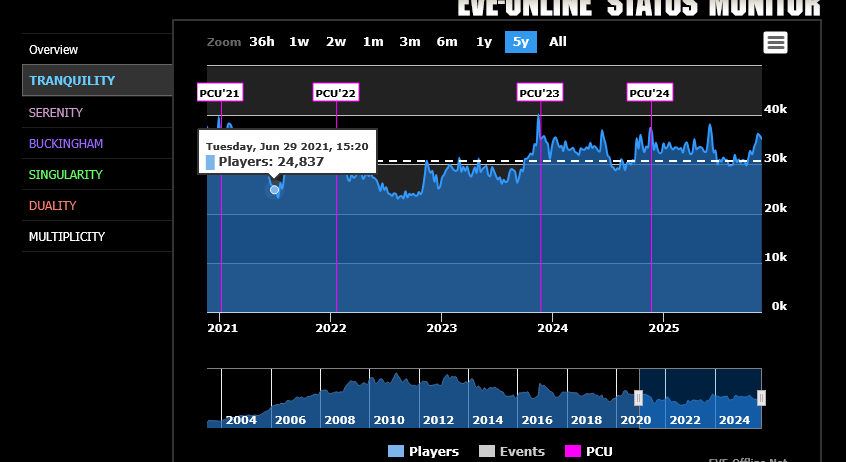Click the light blue Players legend swatch
846x462 pixels.
coord(395,451)
